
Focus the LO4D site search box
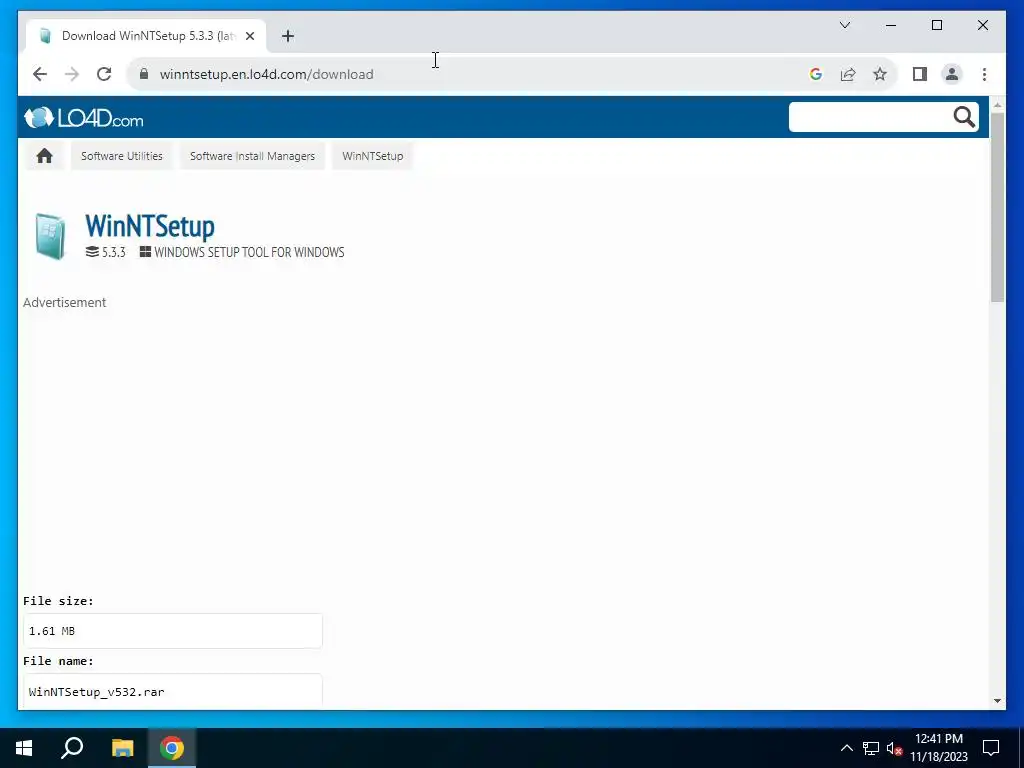coord(870,117)
